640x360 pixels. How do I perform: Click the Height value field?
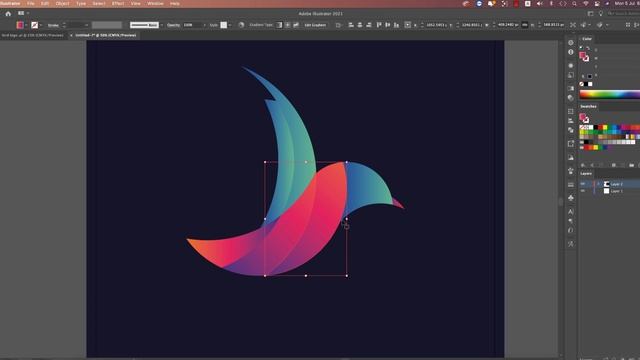click(553, 25)
